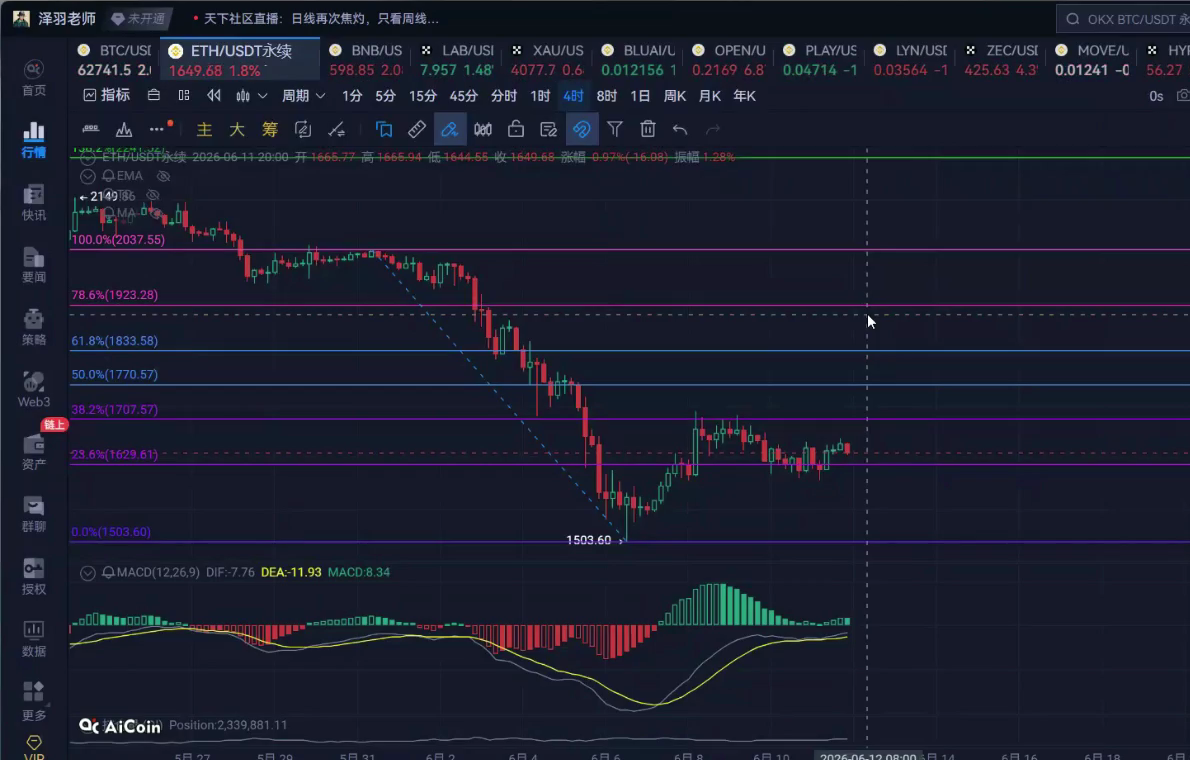Click the notes edit list icon

point(549,129)
